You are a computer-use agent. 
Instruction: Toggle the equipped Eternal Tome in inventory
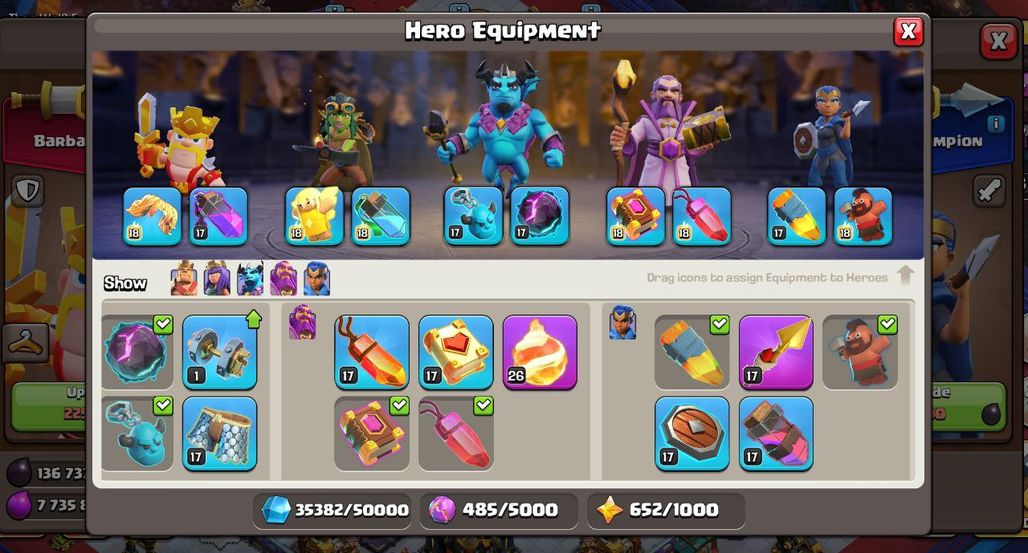point(372,434)
